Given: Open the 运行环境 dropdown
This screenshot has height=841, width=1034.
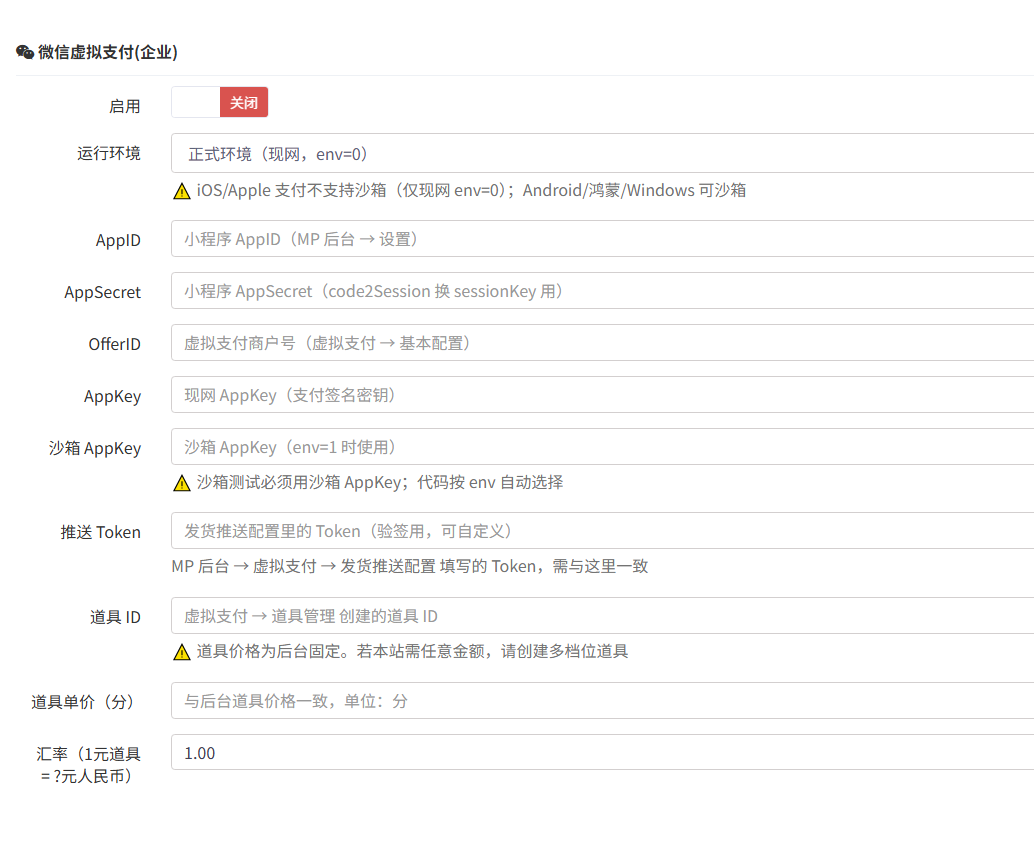Looking at the screenshot, I should (602, 154).
